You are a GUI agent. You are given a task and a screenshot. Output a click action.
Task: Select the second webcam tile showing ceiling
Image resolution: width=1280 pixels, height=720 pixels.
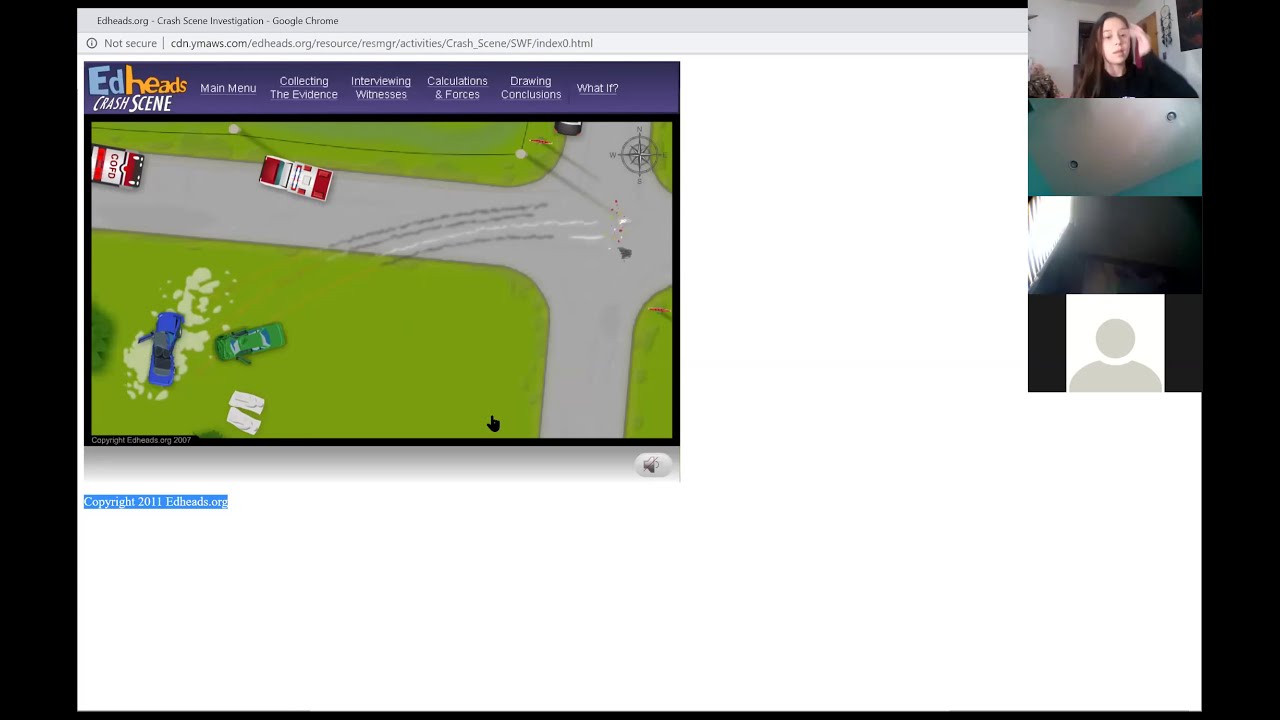pos(1114,147)
